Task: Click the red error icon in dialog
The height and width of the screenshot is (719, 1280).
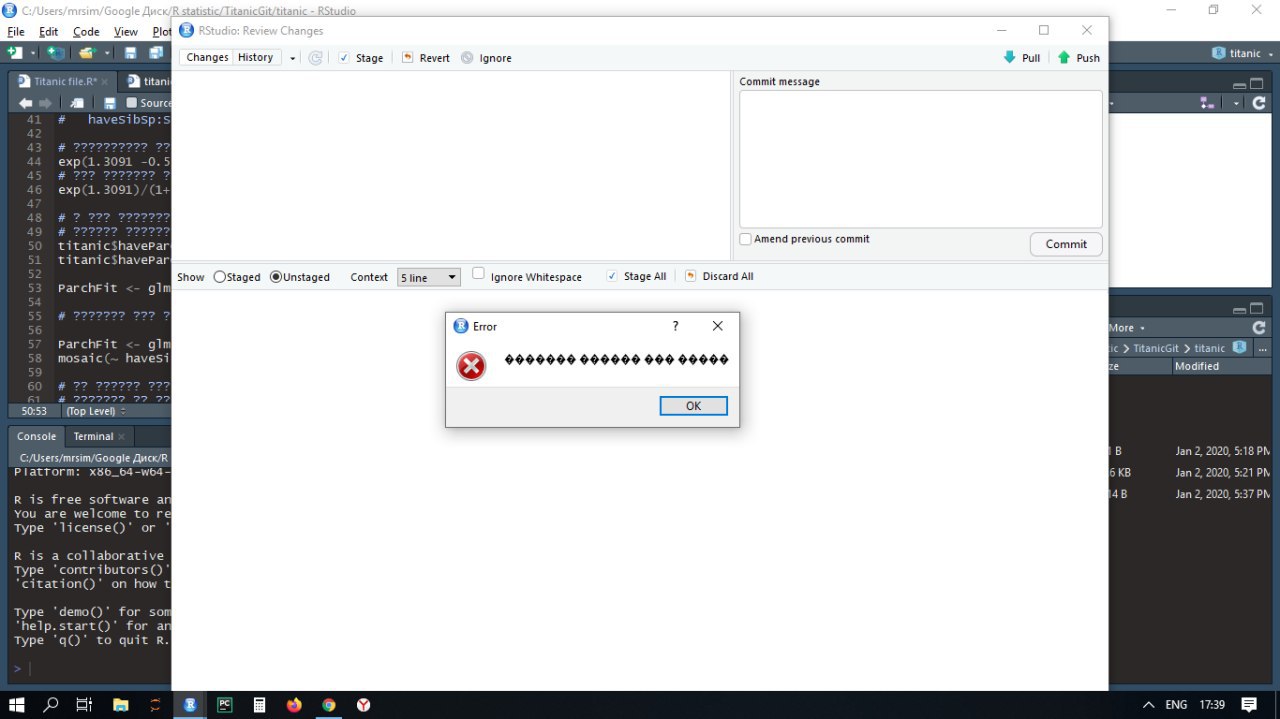Action: tap(471, 366)
